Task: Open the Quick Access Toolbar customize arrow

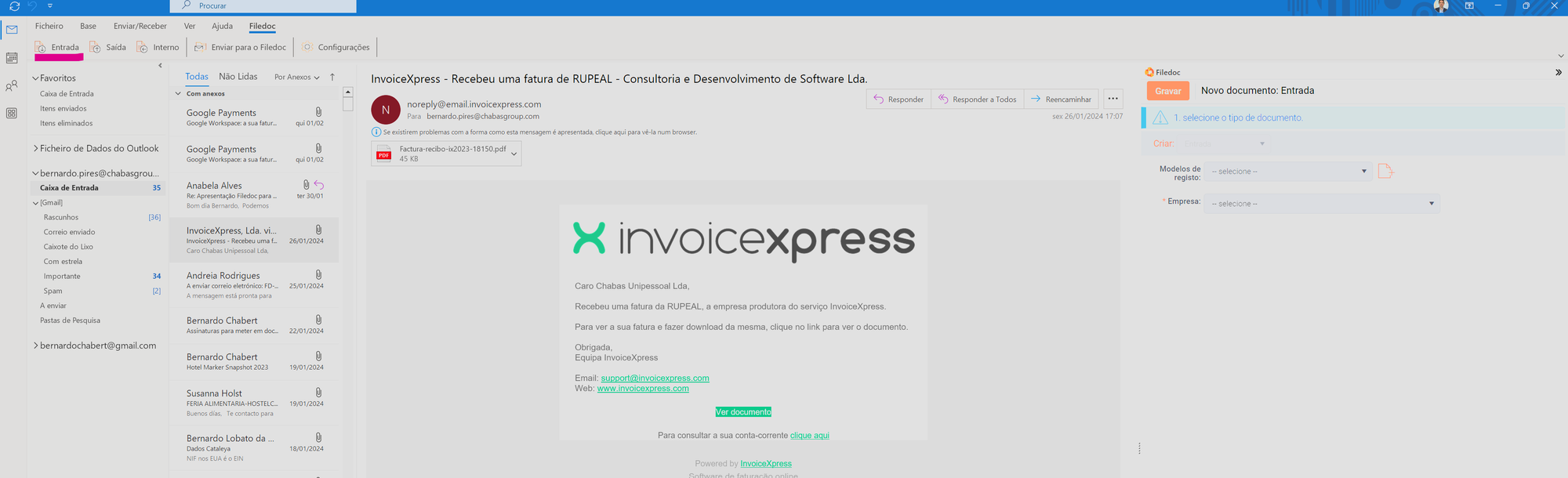Action: (50, 6)
